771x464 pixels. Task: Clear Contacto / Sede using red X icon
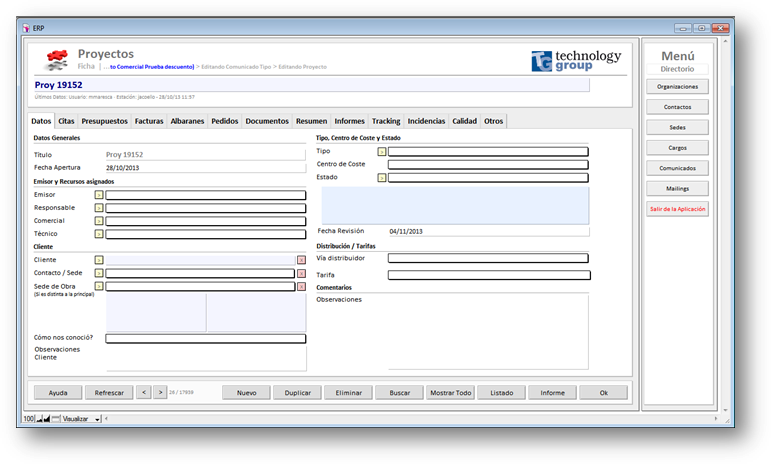pos(301,273)
